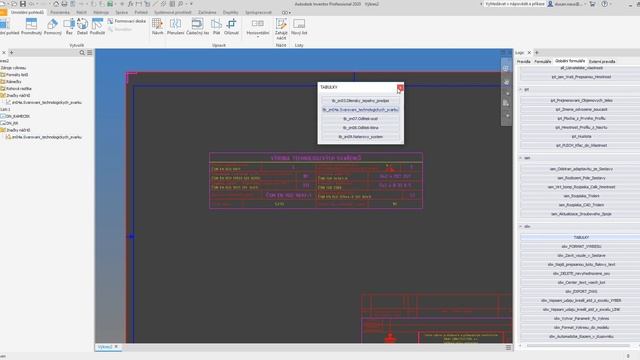
Task: Select the Přerušení break tool
Action: click(176, 26)
